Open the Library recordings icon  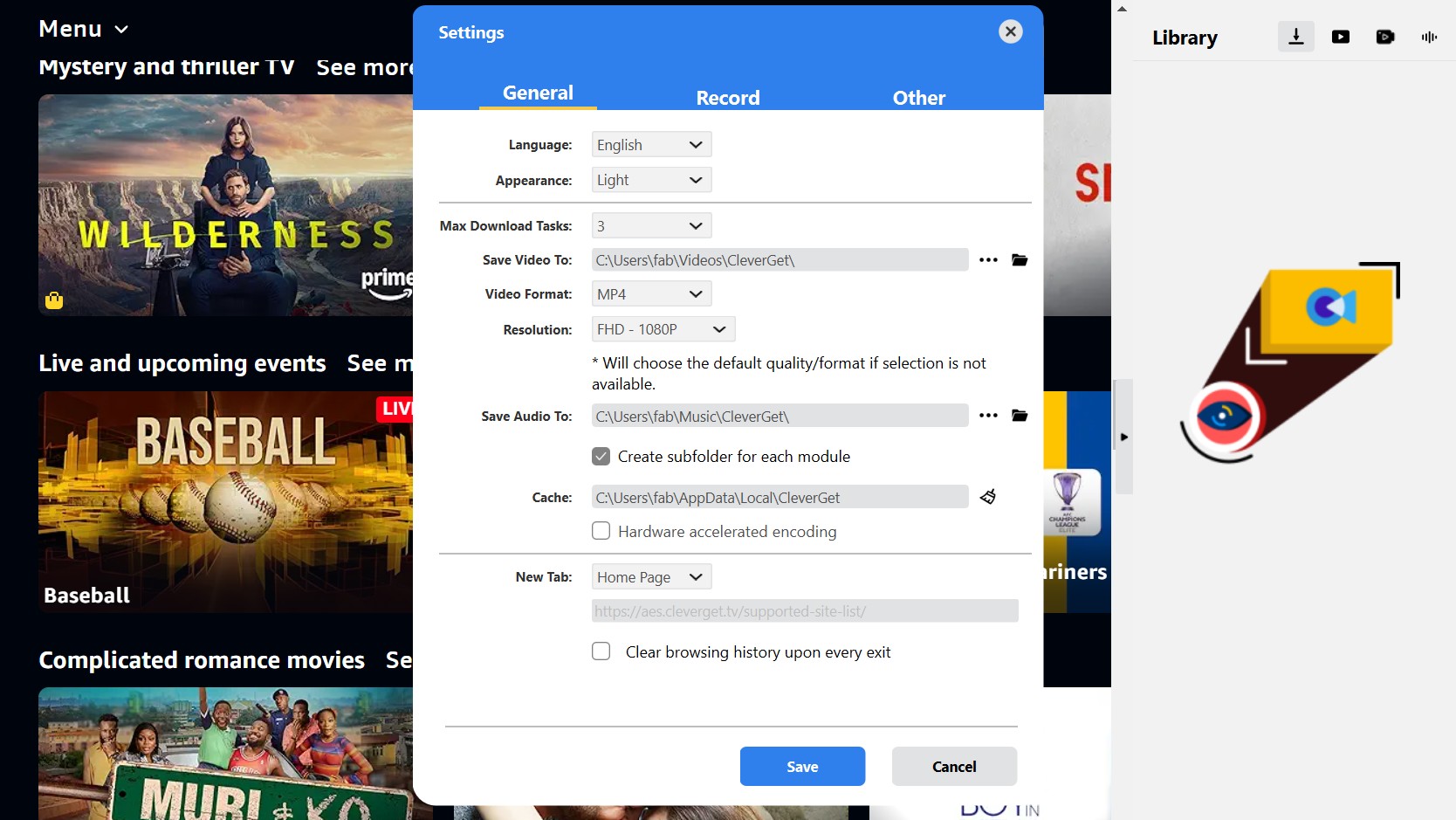1385,37
